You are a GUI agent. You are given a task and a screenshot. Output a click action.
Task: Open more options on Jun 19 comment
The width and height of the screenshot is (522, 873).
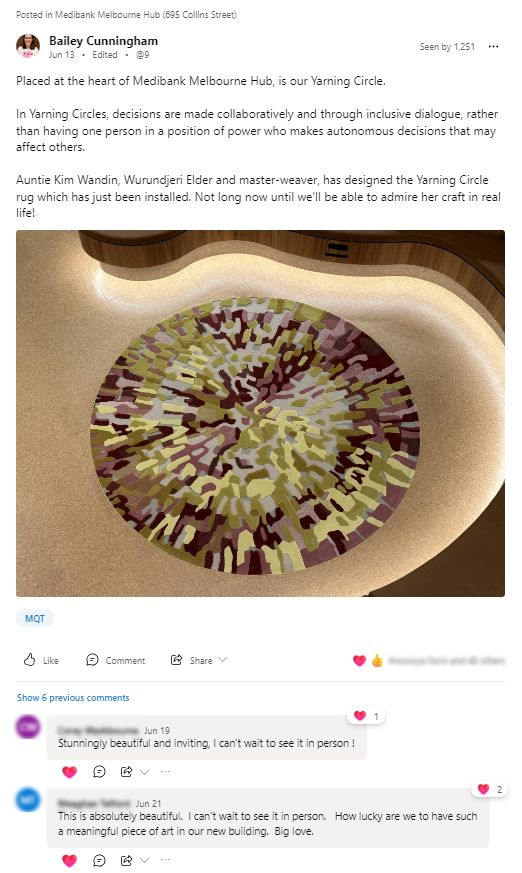pos(165,772)
